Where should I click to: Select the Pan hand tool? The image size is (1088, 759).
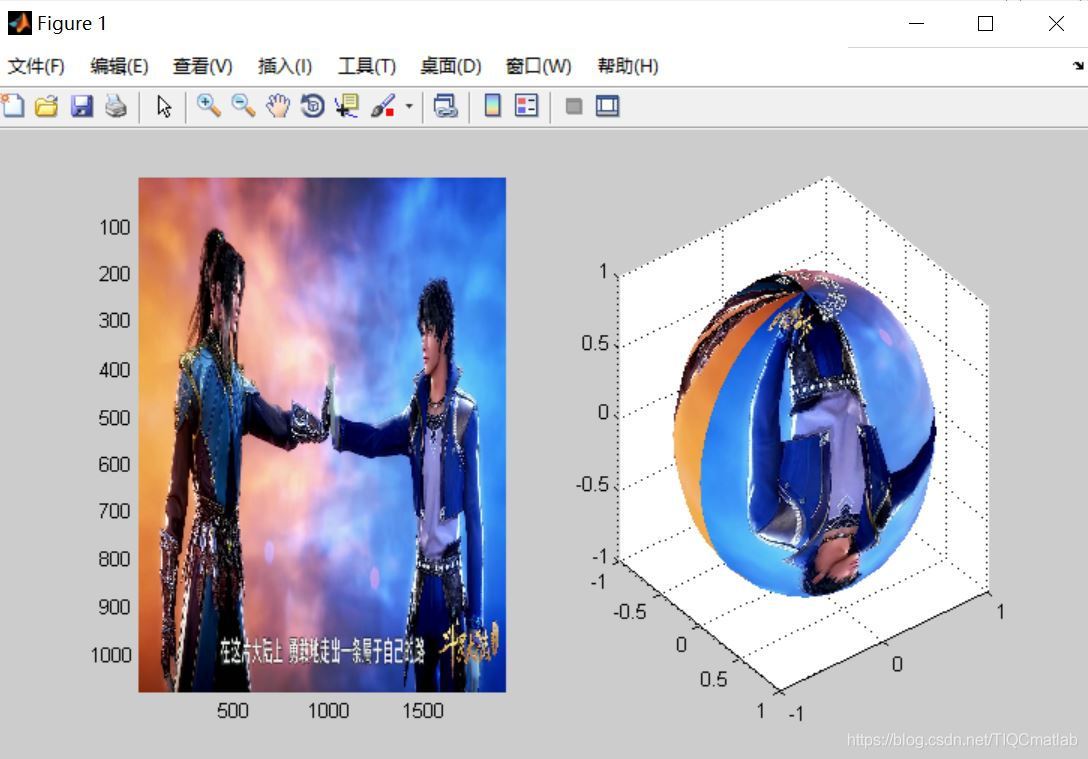[278, 106]
